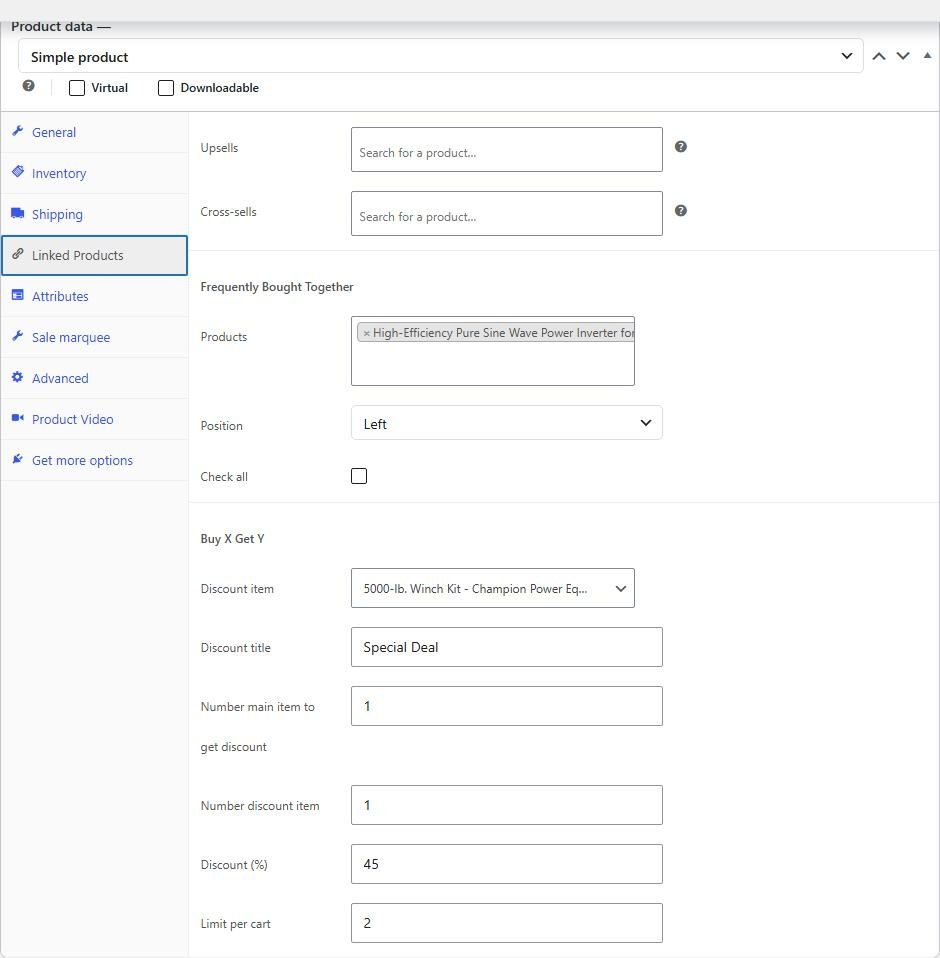Go to the Shipping tab
Screen dimensions: 940x958
tap(95, 214)
